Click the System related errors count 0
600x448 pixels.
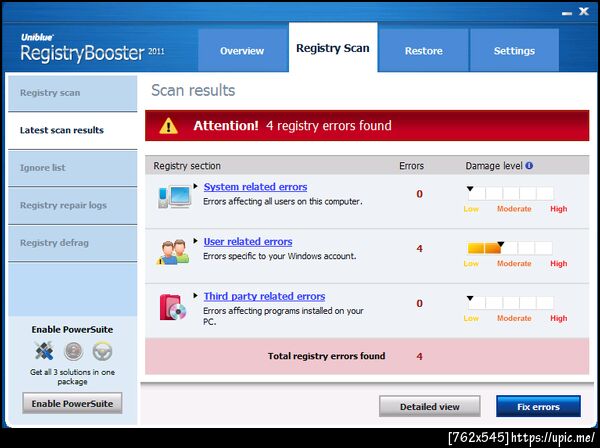click(x=419, y=194)
